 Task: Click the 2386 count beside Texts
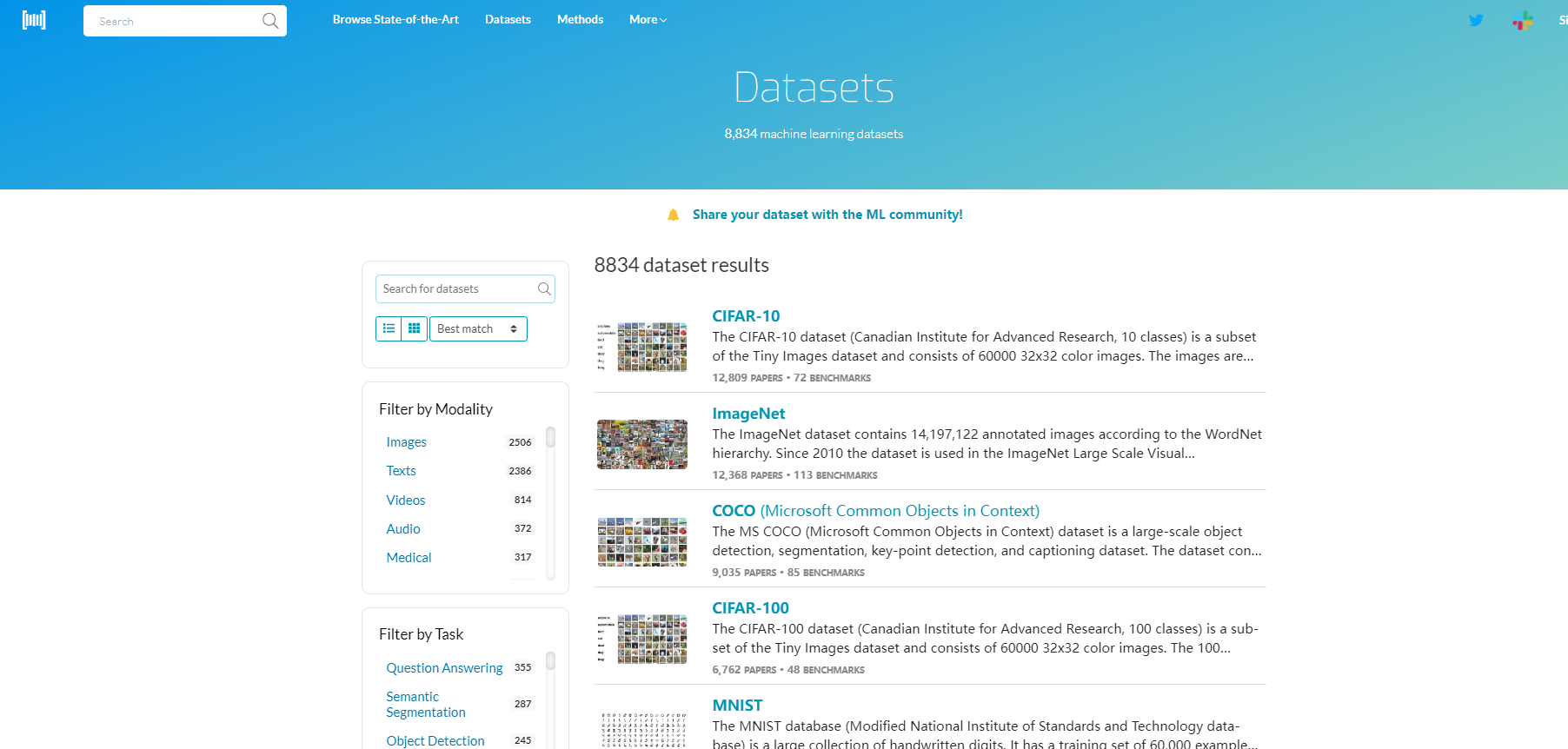(x=520, y=471)
